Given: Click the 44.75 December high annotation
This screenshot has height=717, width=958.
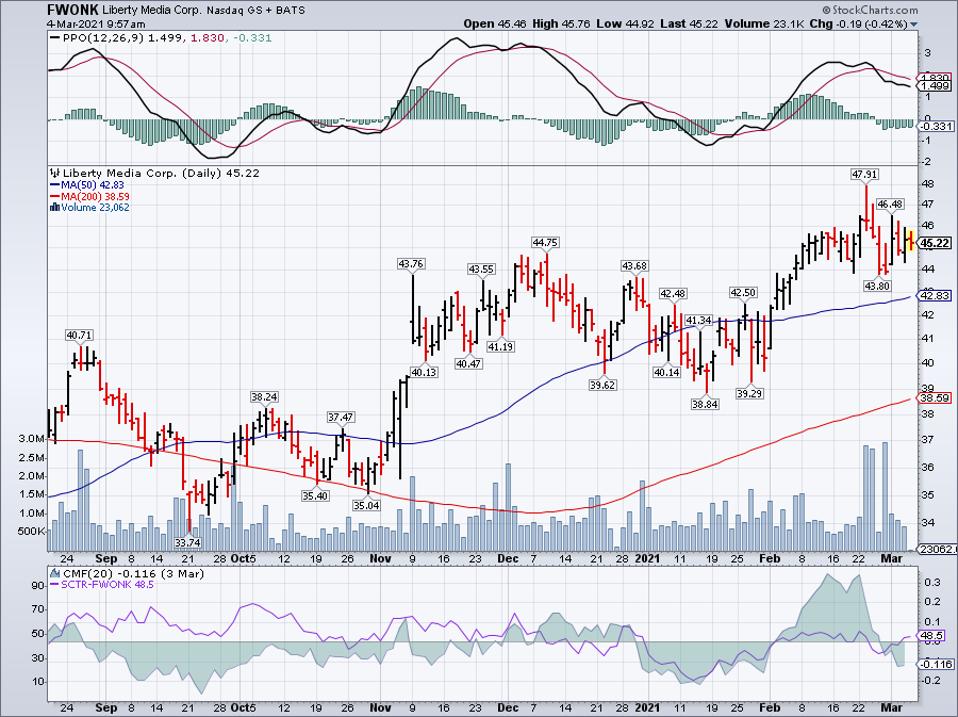Looking at the screenshot, I should pyautogui.click(x=545, y=242).
